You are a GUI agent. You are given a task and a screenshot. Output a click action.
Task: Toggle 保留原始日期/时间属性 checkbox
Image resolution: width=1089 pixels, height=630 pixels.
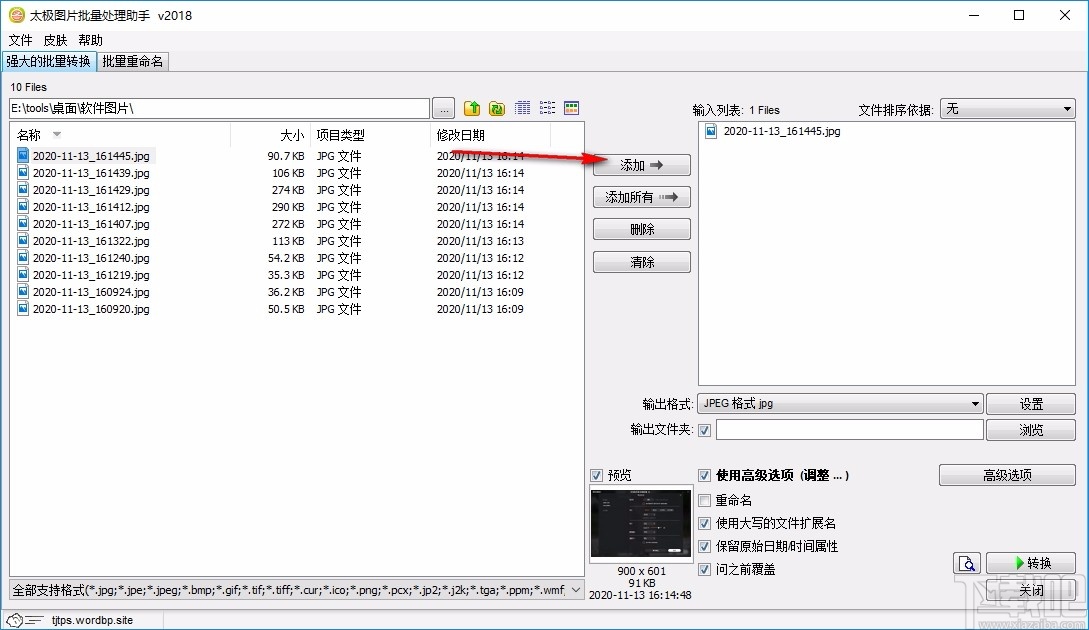704,546
